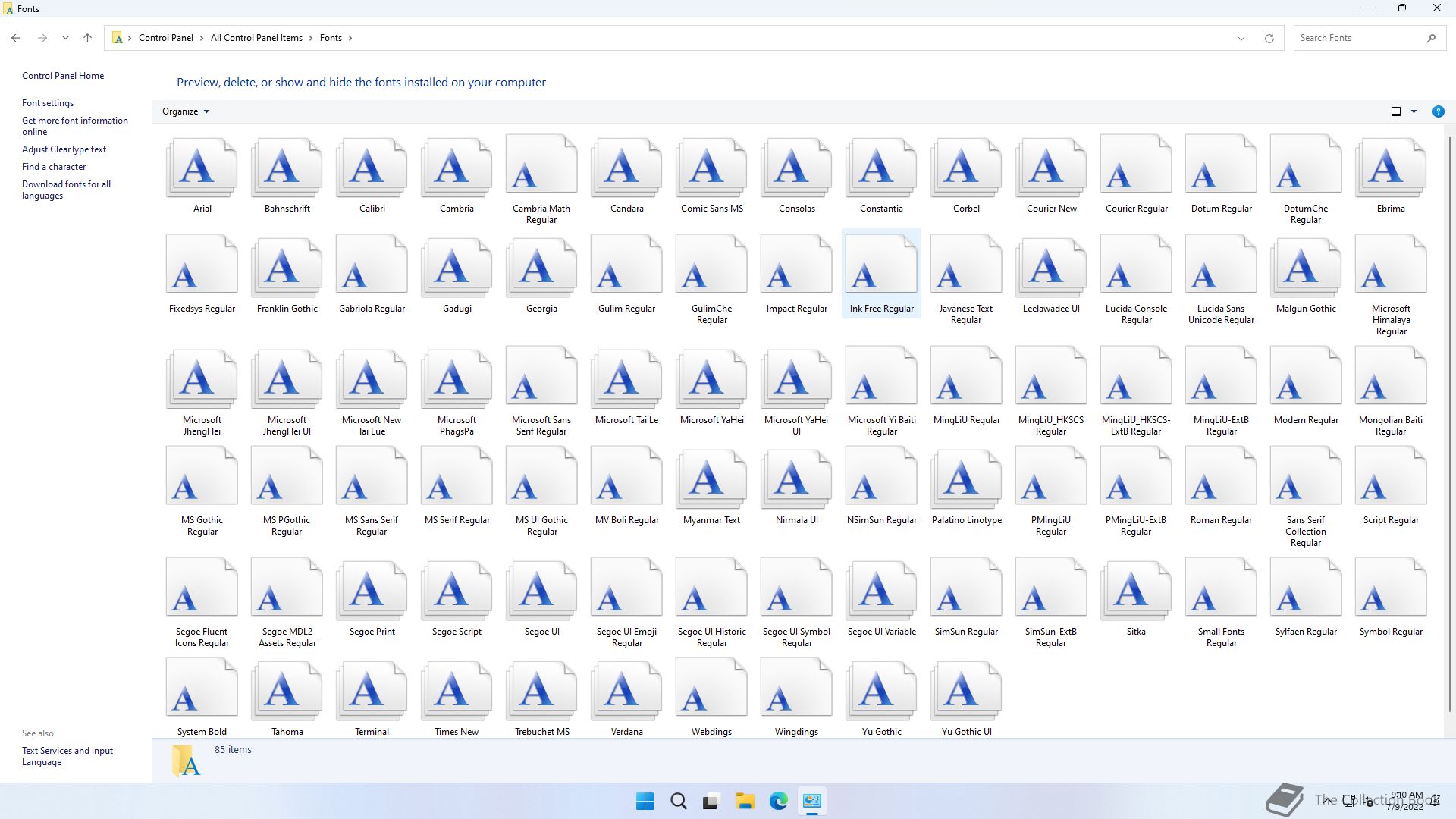The width and height of the screenshot is (1456, 819).
Task: Open Adjust ClearType text link
Action: click(64, 149)
